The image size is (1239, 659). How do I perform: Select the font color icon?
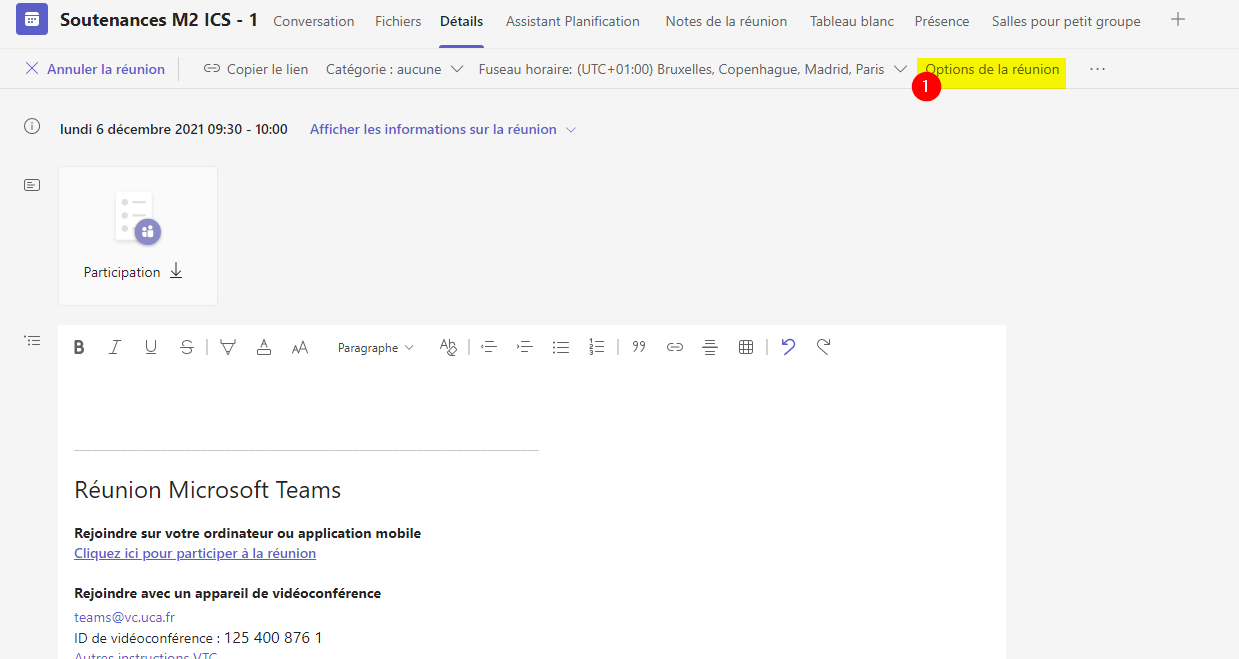point(263,347)
